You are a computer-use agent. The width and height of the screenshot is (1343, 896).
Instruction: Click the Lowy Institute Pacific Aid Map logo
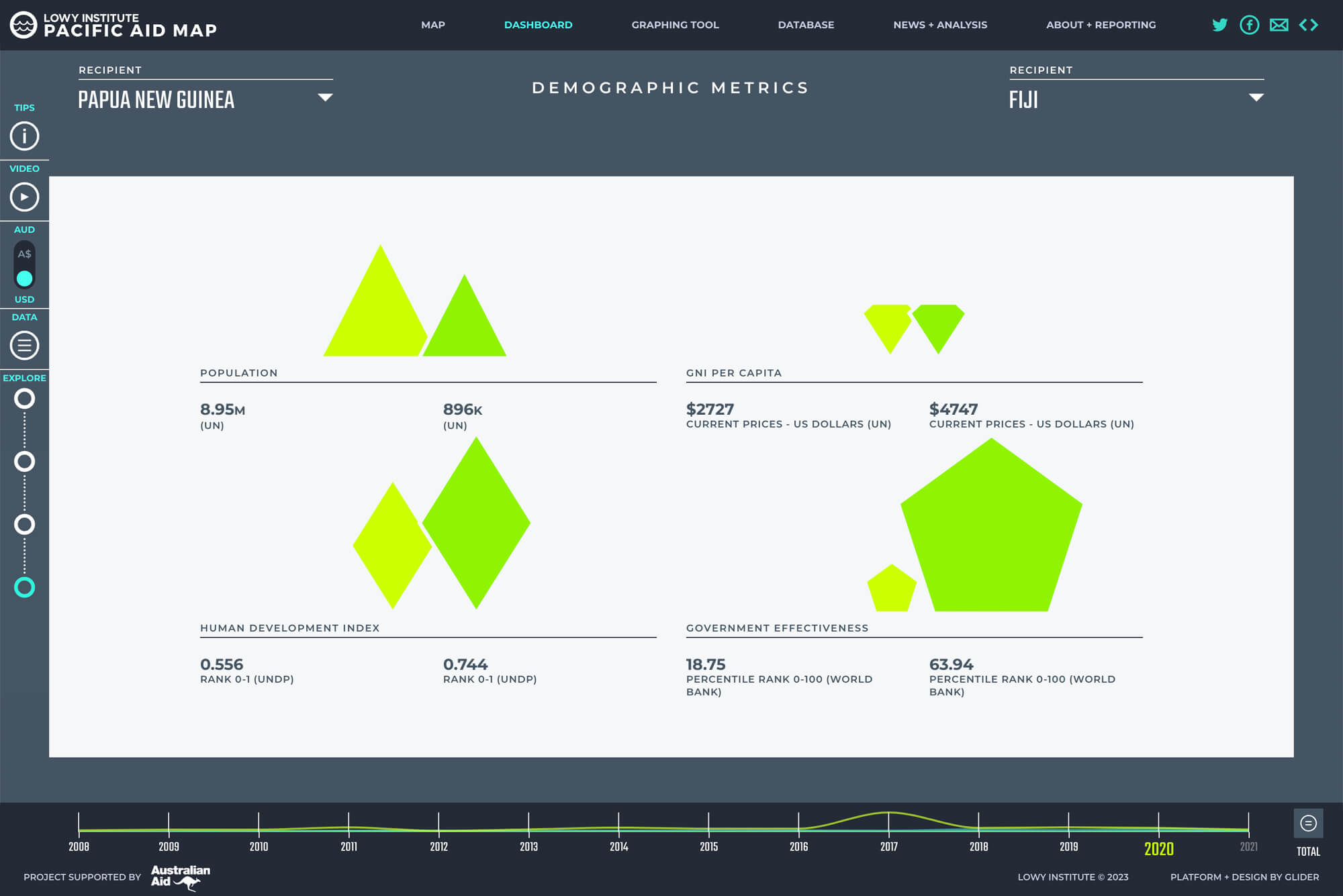pos(113,25)
